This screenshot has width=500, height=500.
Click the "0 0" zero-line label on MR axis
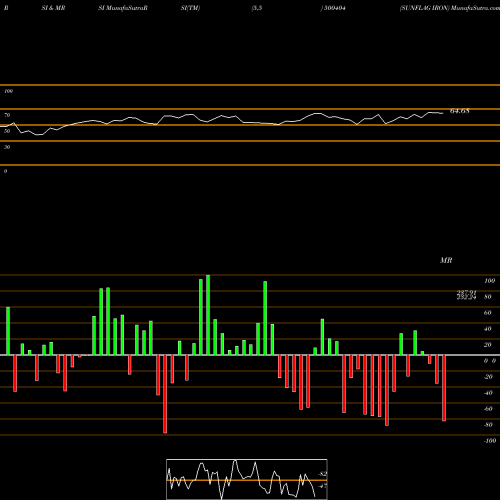click(x=490, y=361)
